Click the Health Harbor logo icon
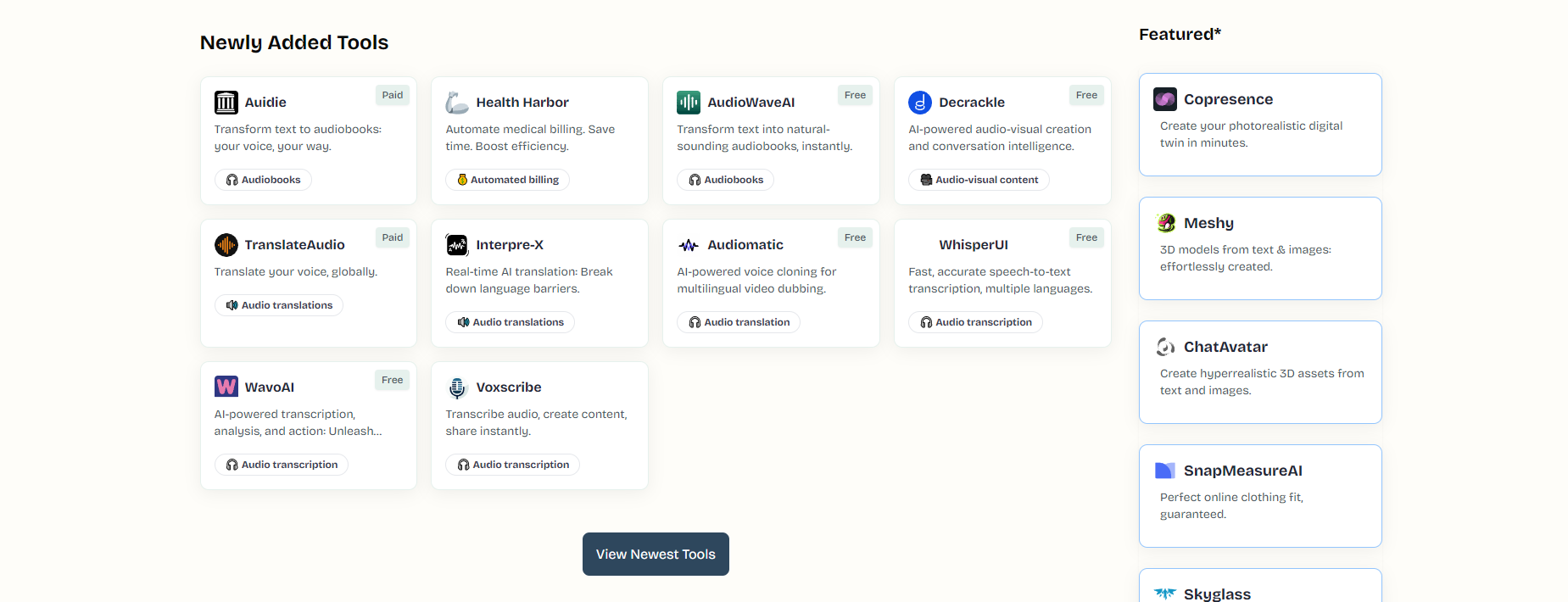The width and height of the screenshot is (1568, 602). coord(458,103)
